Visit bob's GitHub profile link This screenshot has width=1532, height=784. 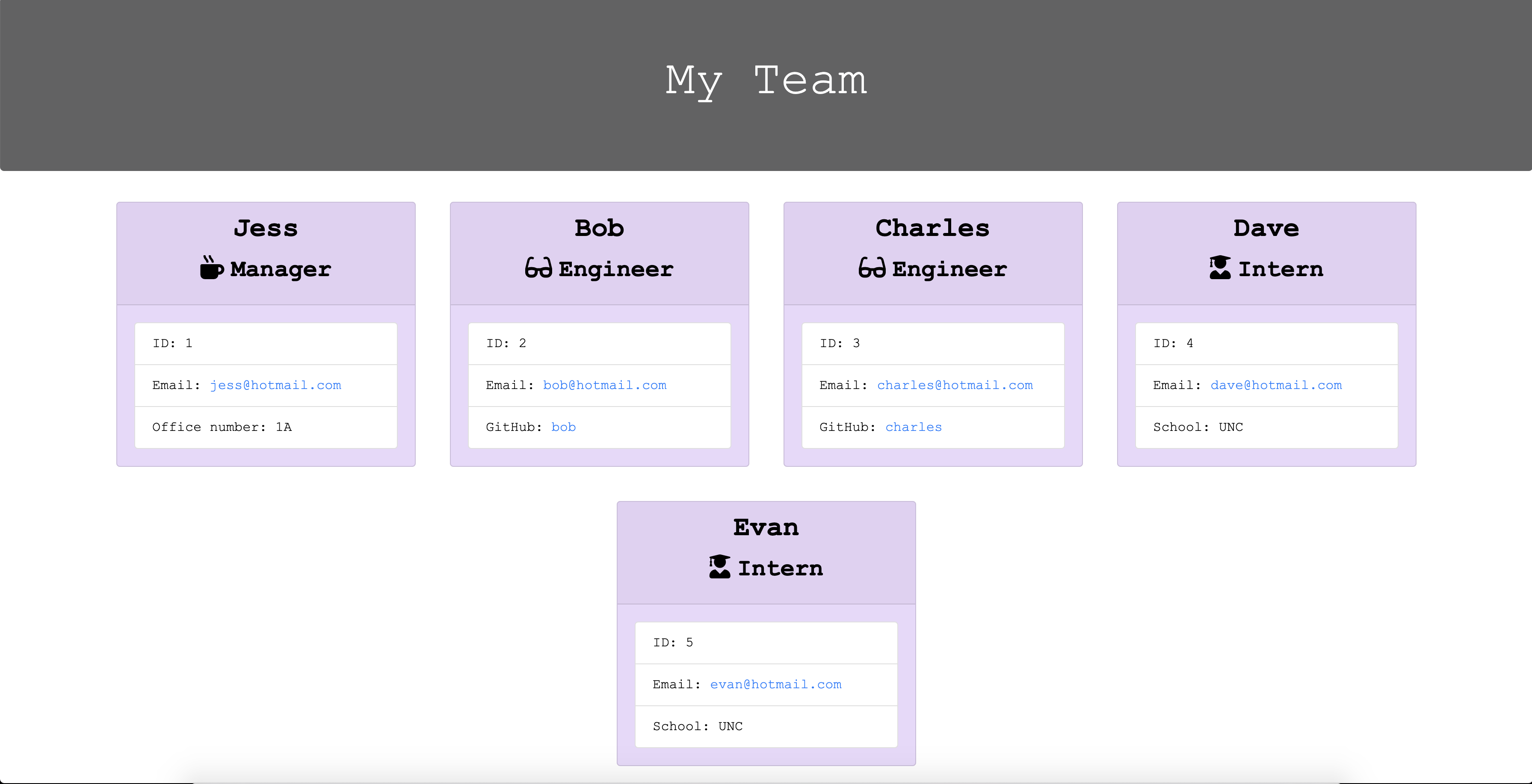coord(563,427)
